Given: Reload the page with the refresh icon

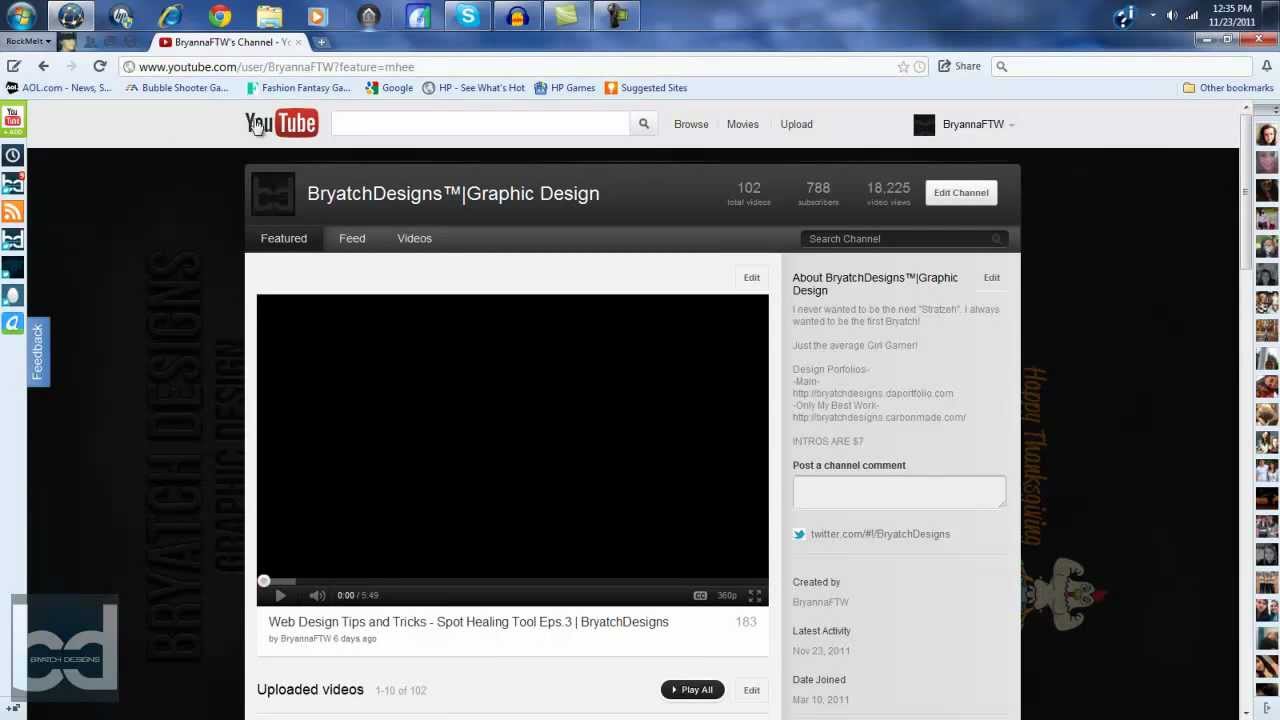Looking at the screenshot, I should point(99,66).
